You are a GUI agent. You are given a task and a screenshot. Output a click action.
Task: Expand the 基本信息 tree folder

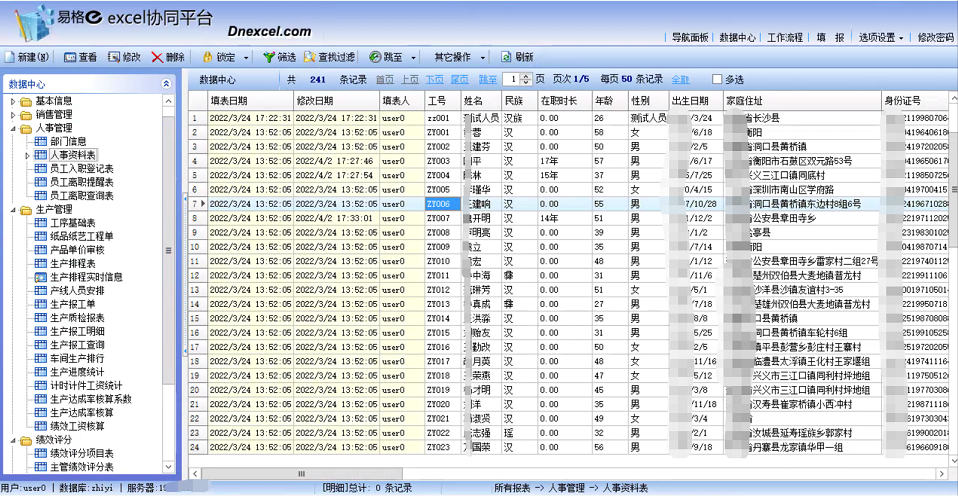click(13, 101)
